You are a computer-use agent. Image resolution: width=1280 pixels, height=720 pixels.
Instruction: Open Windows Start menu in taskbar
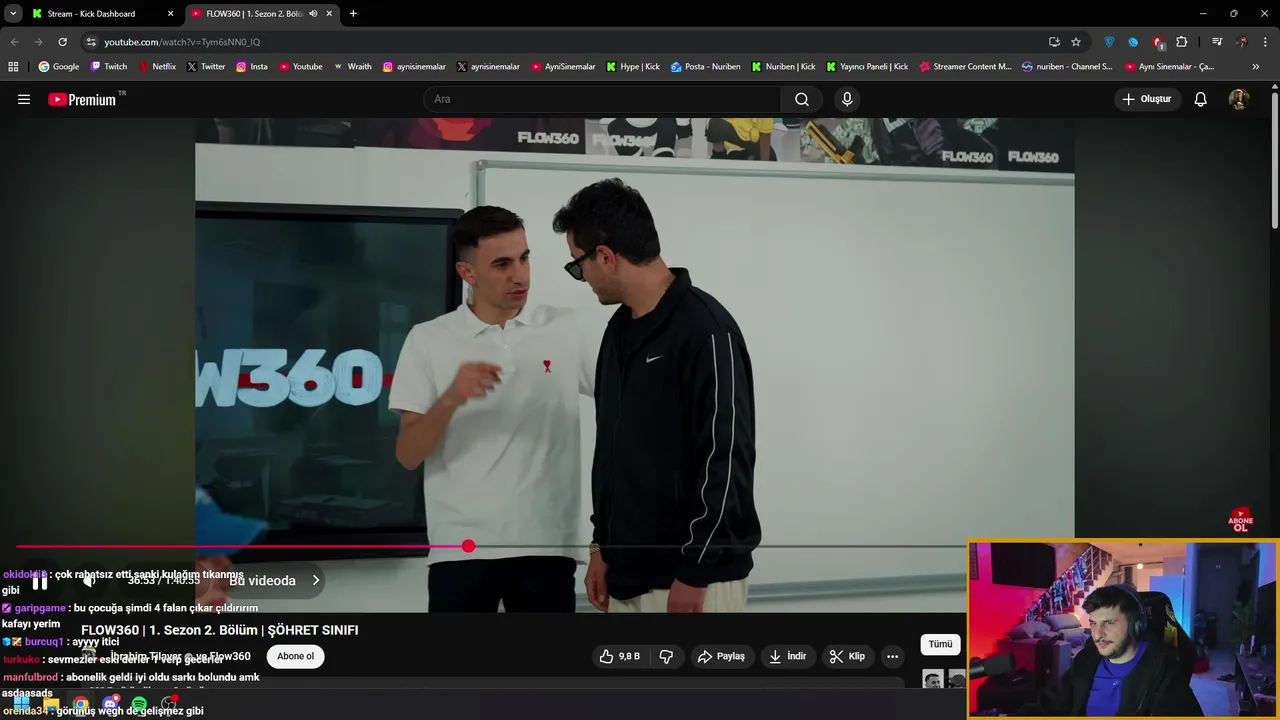click(x=21, y=704)
